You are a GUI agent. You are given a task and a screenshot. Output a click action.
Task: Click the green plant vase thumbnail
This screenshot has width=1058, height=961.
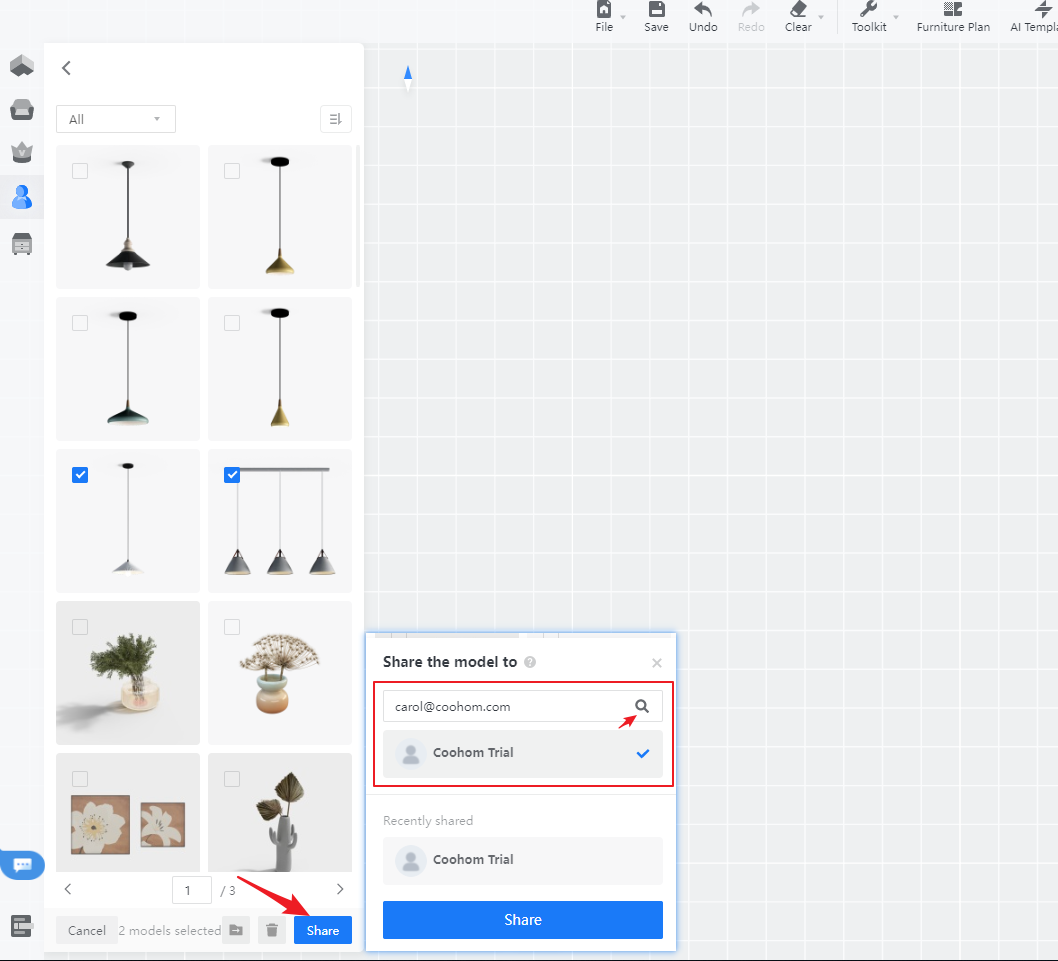pyautogui.click(x=128, y=673)
